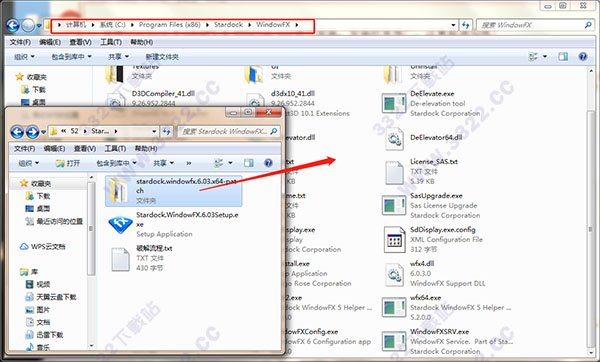Change the view style icon in the front window toolbar
The height and width of the screenshot is (362, 600).
click(x=218, y=163)
